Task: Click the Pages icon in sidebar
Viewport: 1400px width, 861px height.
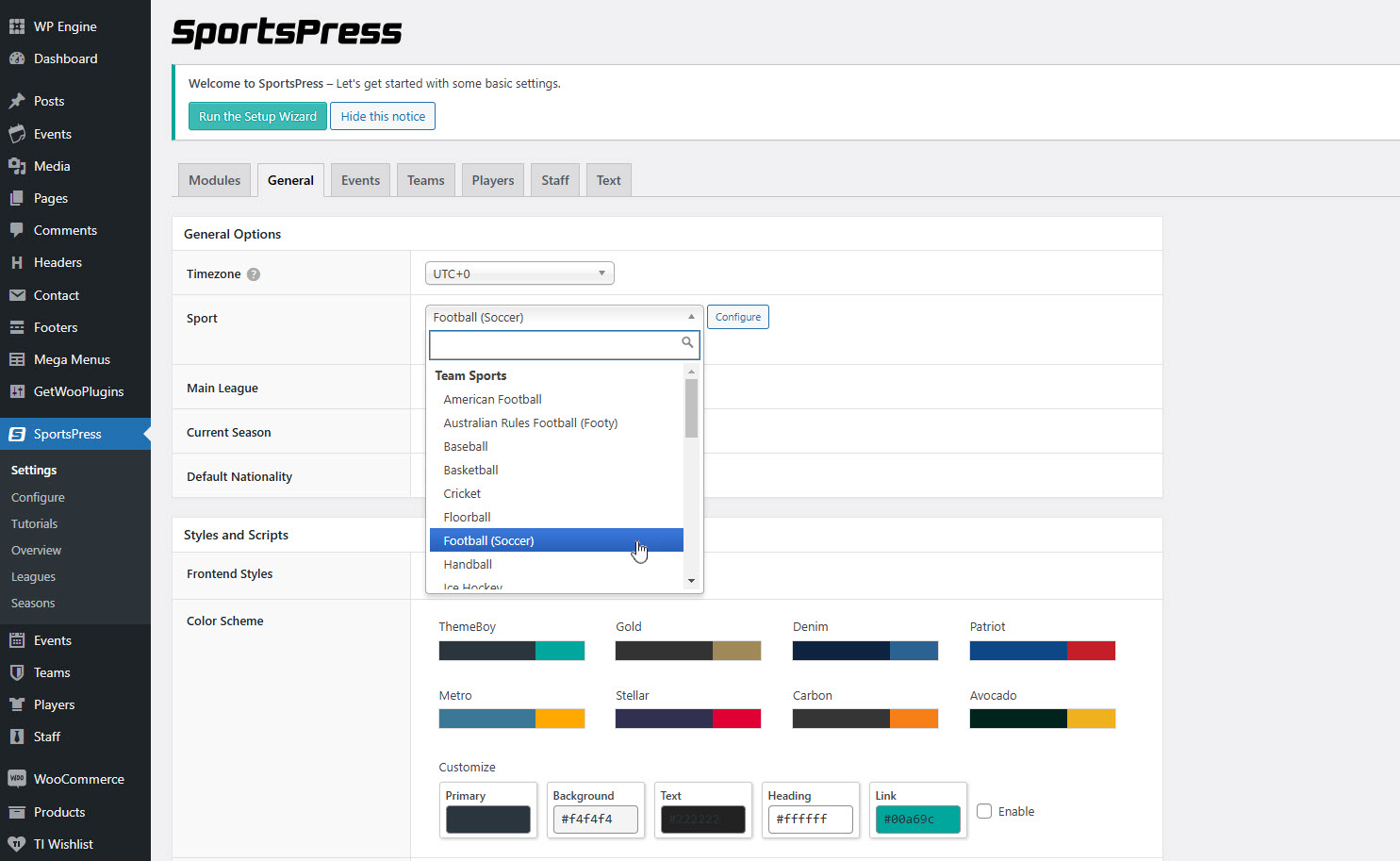Action: (x=17, y=198)
